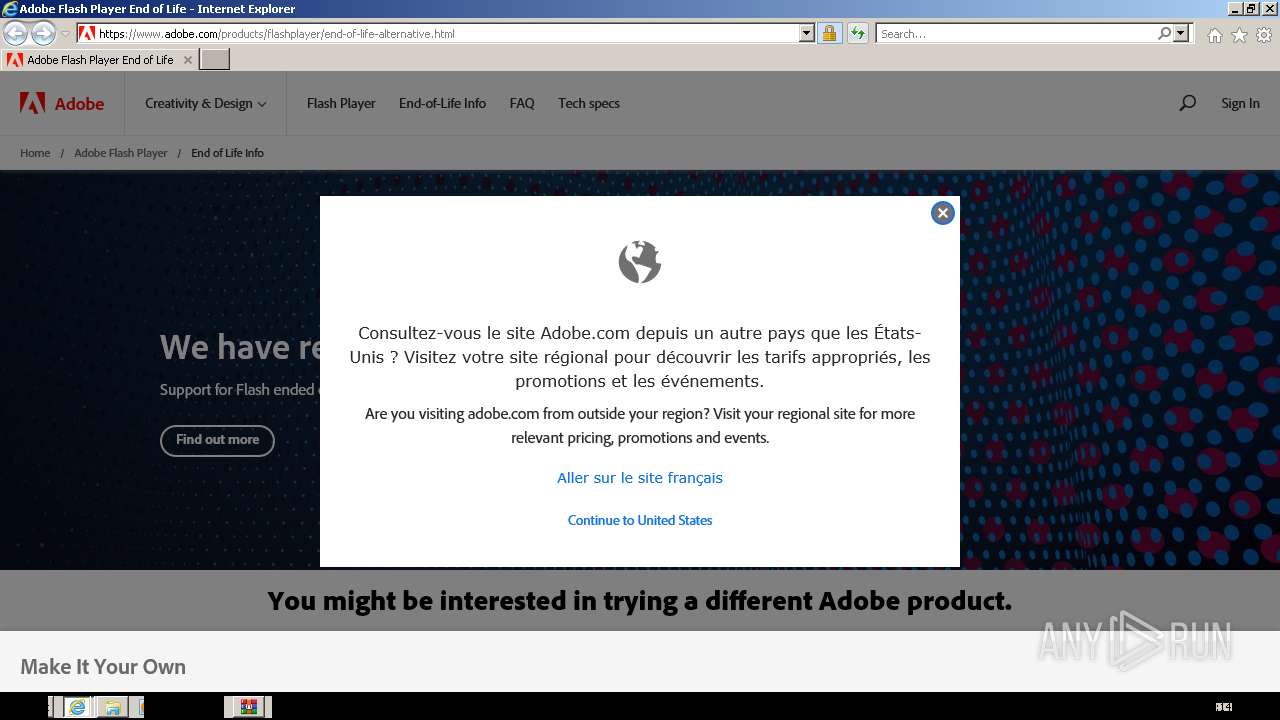
Task: Click the red Adobe logo
Action: tap(62, 103)
